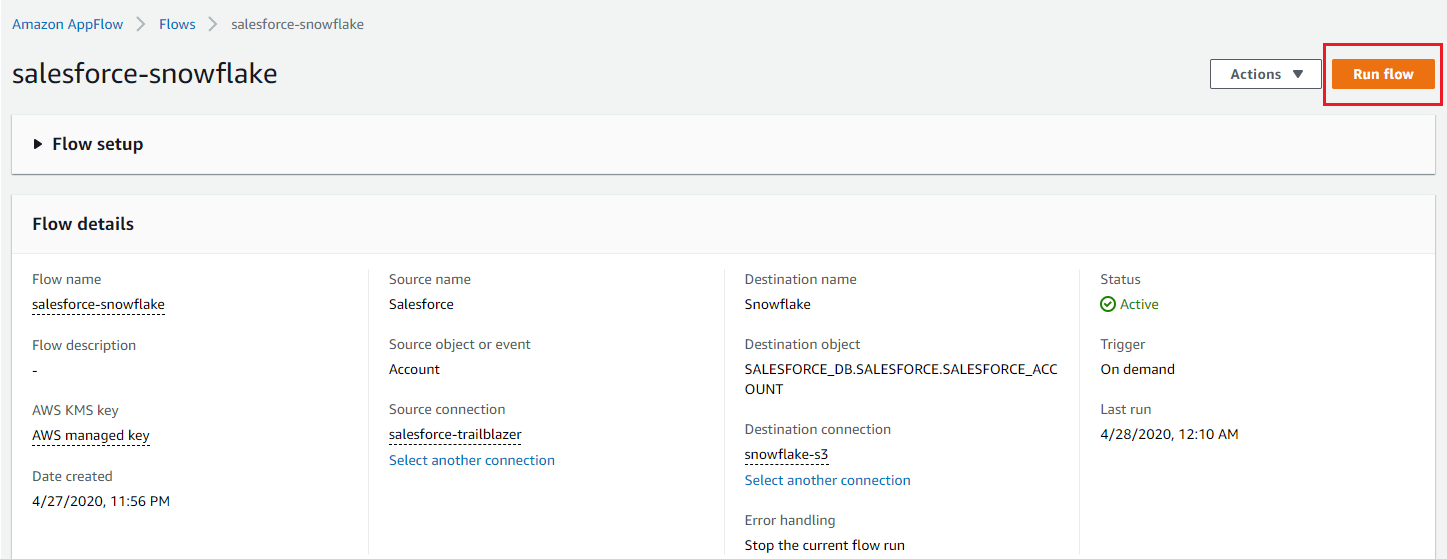Click the down arrow on Actions button
Image resolution: width=1447 pixels, height=559 pixels.
pyautogui.click(x=1298, y=74)
